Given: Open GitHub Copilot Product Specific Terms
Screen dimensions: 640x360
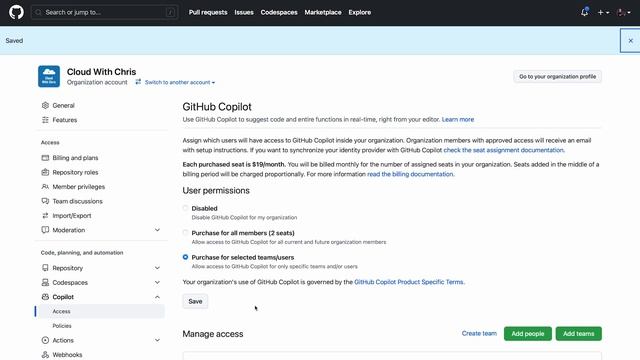Looking at the screenshot, I should point(409,282).
